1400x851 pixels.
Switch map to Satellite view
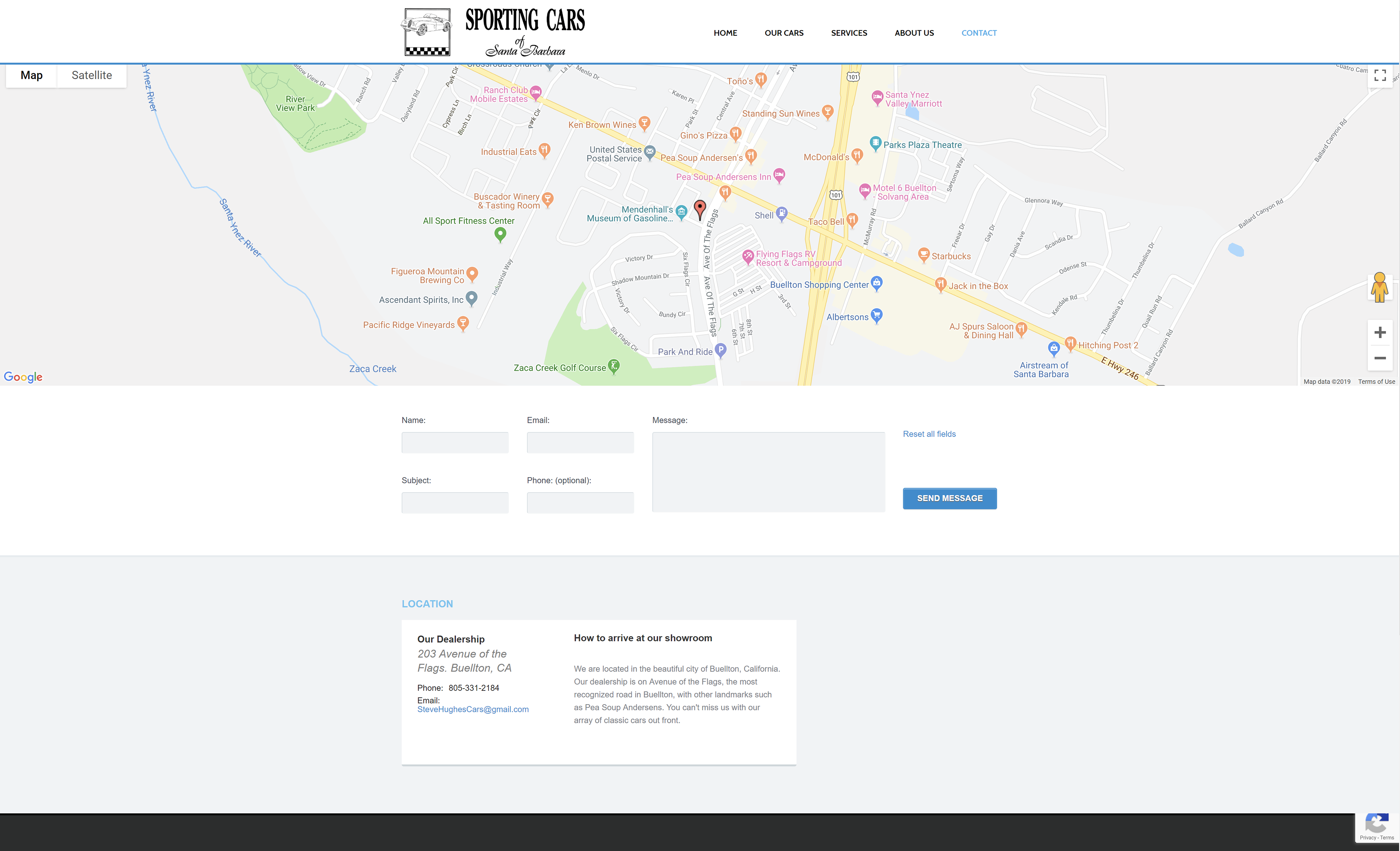pyautogui.click(x=92, y=76)
